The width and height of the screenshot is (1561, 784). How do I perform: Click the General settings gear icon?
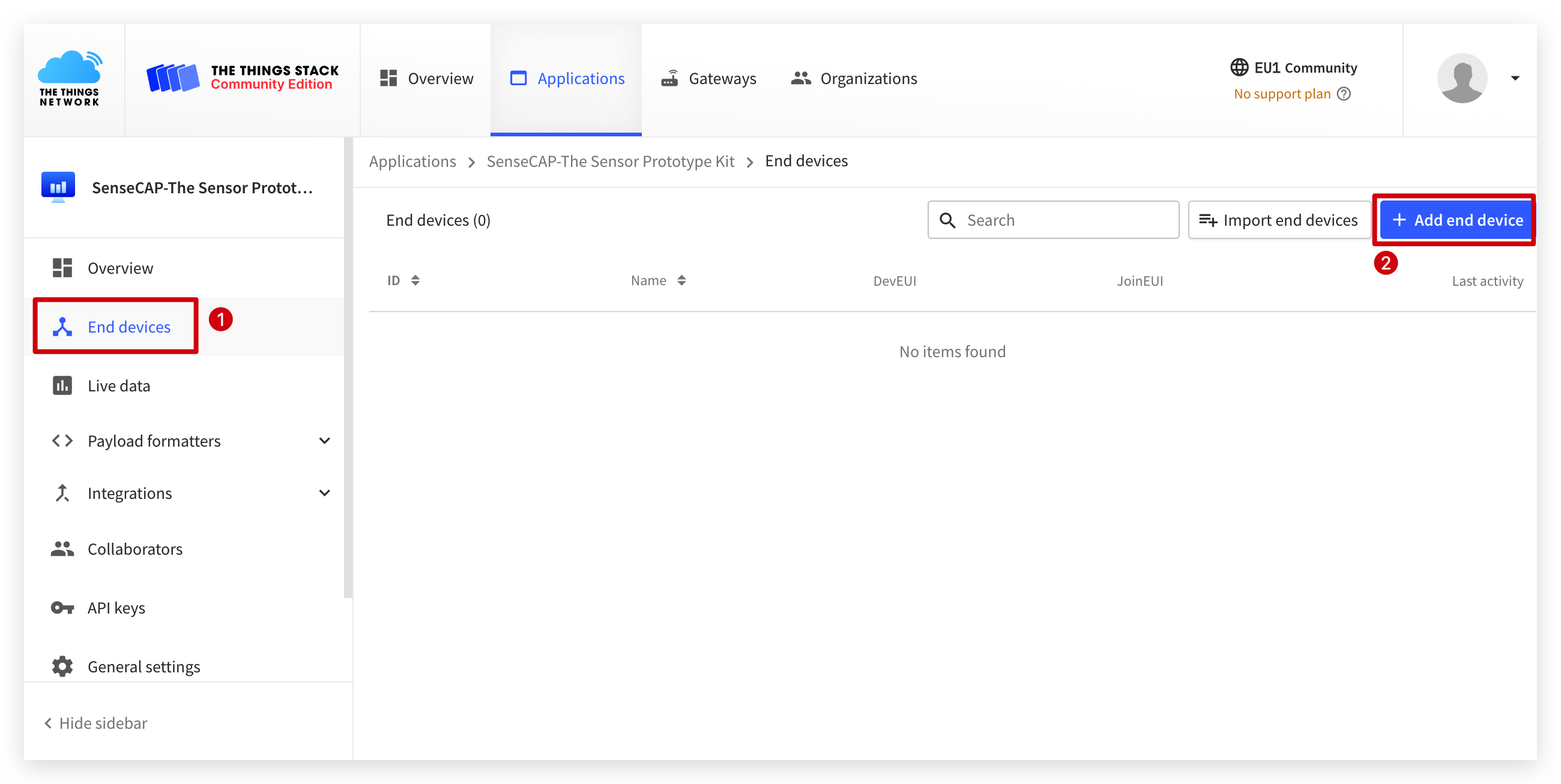(x=62, y=666)
